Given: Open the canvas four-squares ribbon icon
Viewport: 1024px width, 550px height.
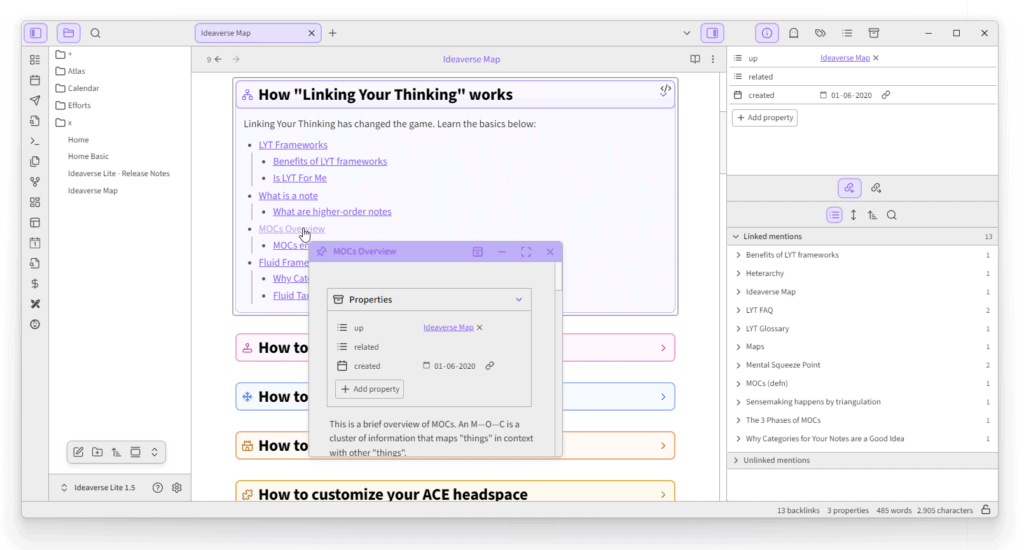Looking at the screenshot, I should click(x=35, y=202).
